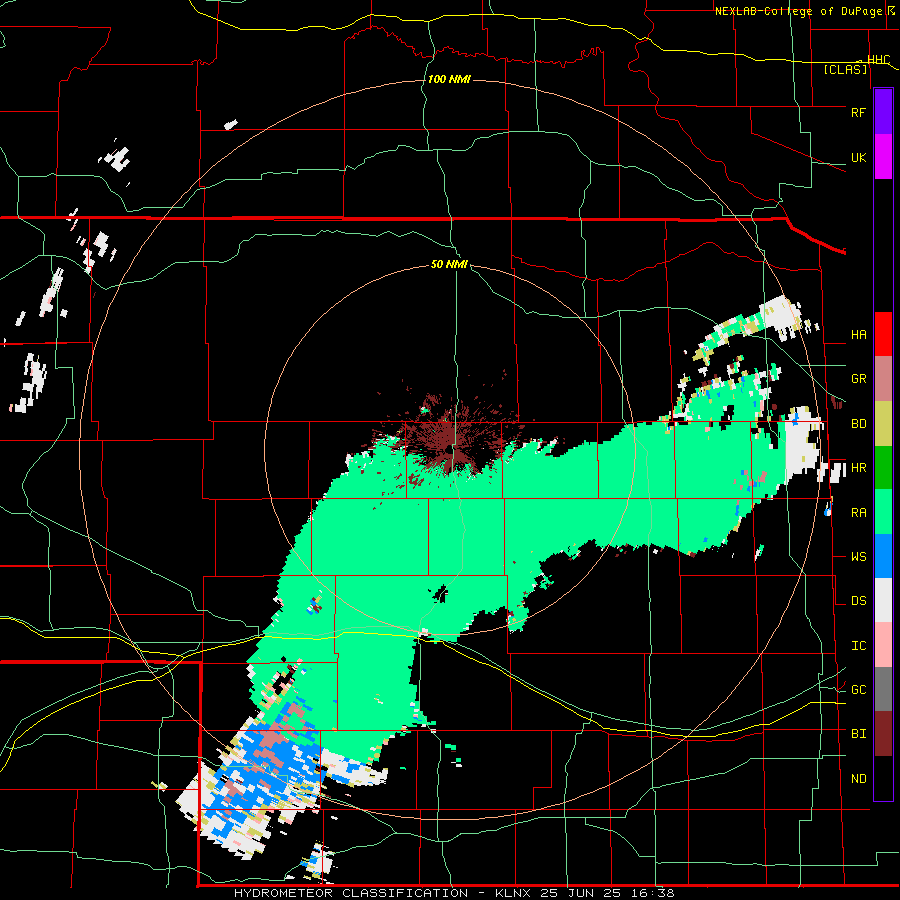
Task: Click the GC legend label
Action: click(858, 690)
